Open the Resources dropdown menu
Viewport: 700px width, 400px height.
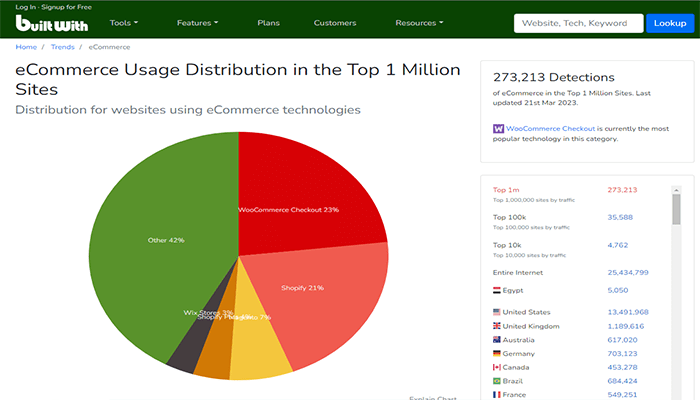pyautogui.click(x=419, y=22)
